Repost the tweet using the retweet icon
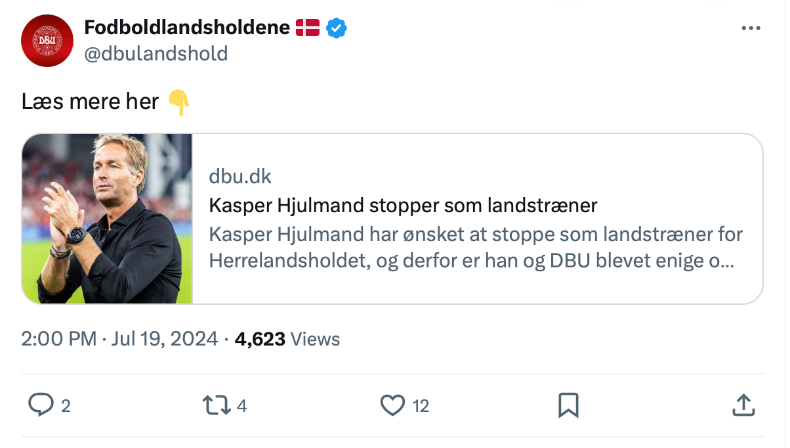Screen dimensions: 790x448 215,405
